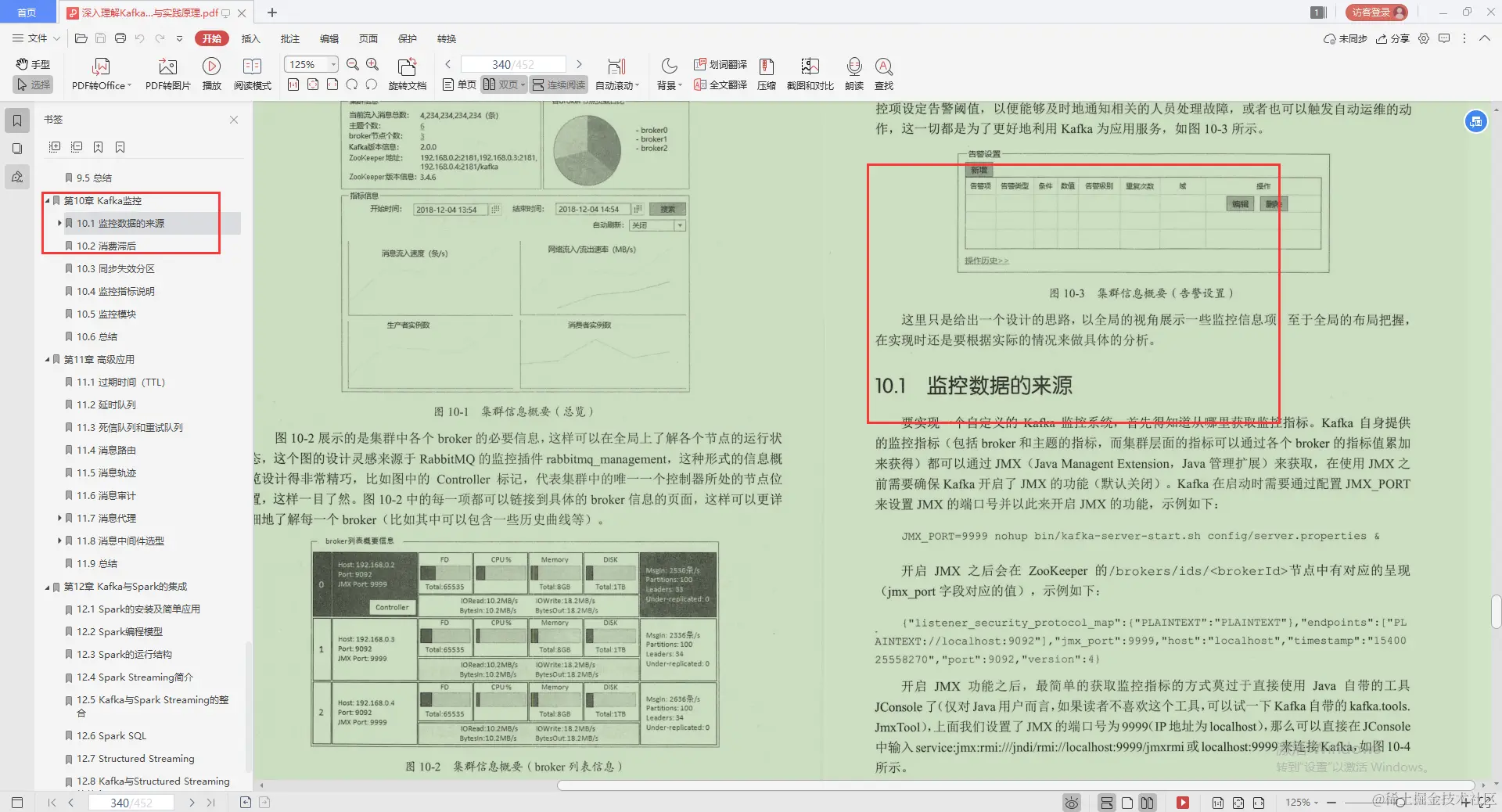The width and height of the screenshot is (1502, 812).
Task: Click the 分享 share button
Action: (1393, 38)
